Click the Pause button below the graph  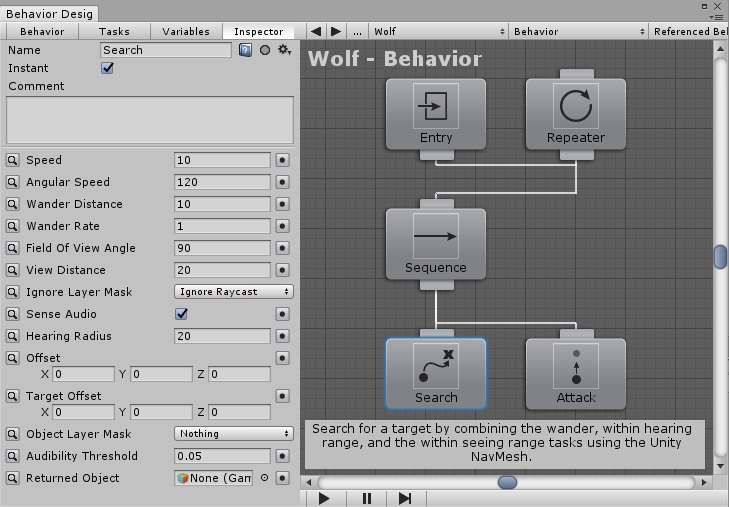pyautogui.click(x=366, y=499)
